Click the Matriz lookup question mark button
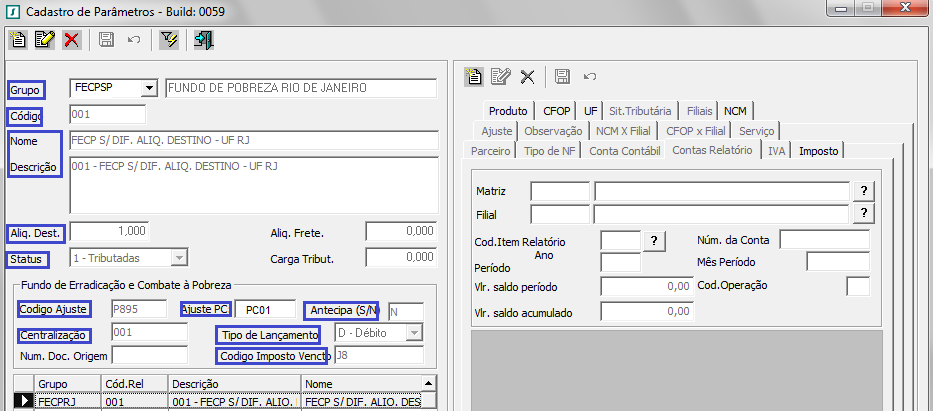 (x=864, y=191)
